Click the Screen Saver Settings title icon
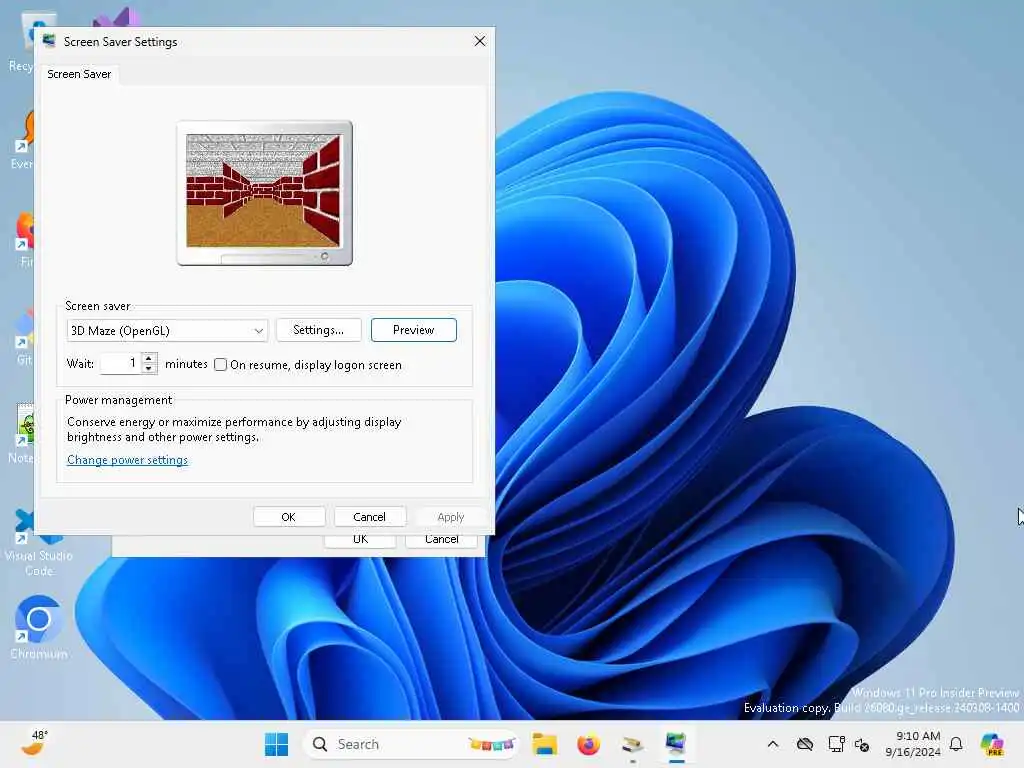Viewport: 1024px width, 768px height. tap(50, 41)
